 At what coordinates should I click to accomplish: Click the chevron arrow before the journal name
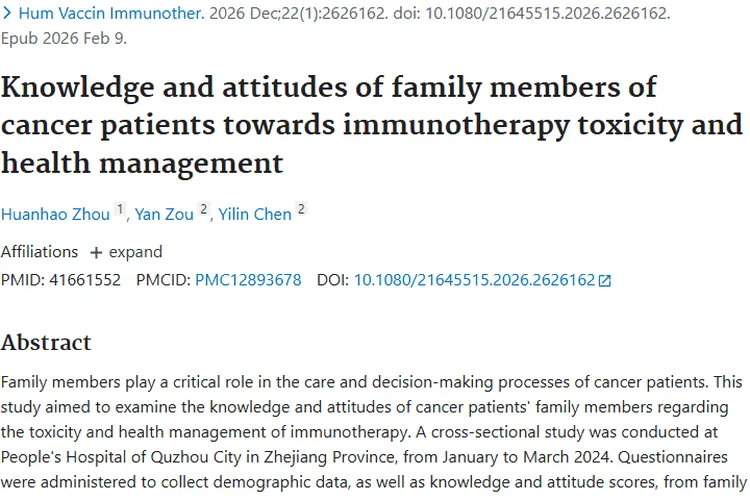(x=7, y=15)
